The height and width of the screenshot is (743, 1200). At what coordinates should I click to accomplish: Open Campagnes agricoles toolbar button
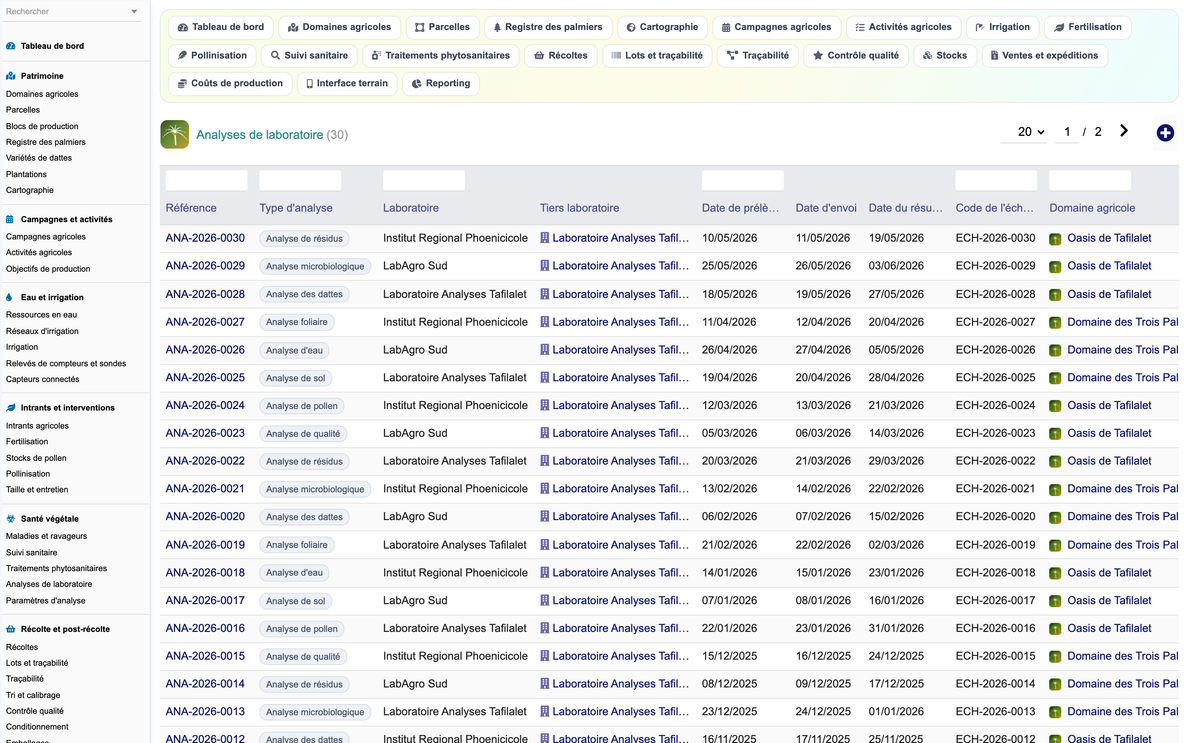[x=776, y=27]
